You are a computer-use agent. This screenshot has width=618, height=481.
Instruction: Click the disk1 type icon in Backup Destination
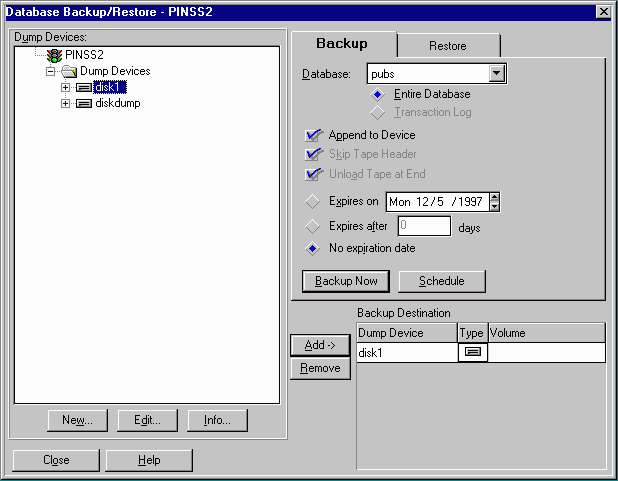[472, 352]
